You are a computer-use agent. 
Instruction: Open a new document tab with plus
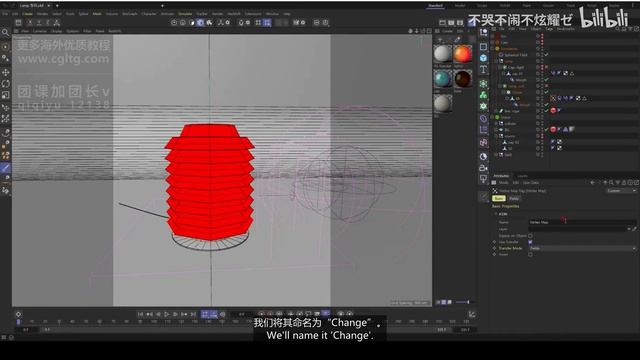tap(57, 6)
